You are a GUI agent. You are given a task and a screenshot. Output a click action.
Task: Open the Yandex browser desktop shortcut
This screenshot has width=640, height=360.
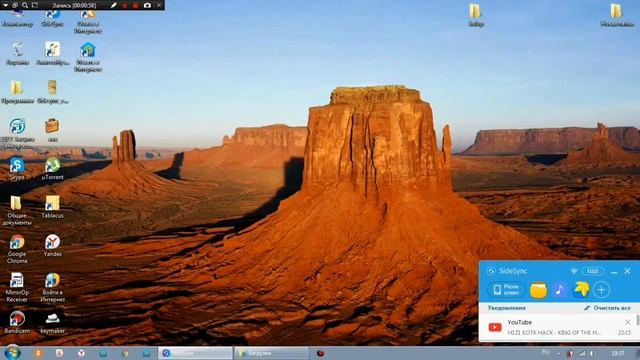coord(53,245)
